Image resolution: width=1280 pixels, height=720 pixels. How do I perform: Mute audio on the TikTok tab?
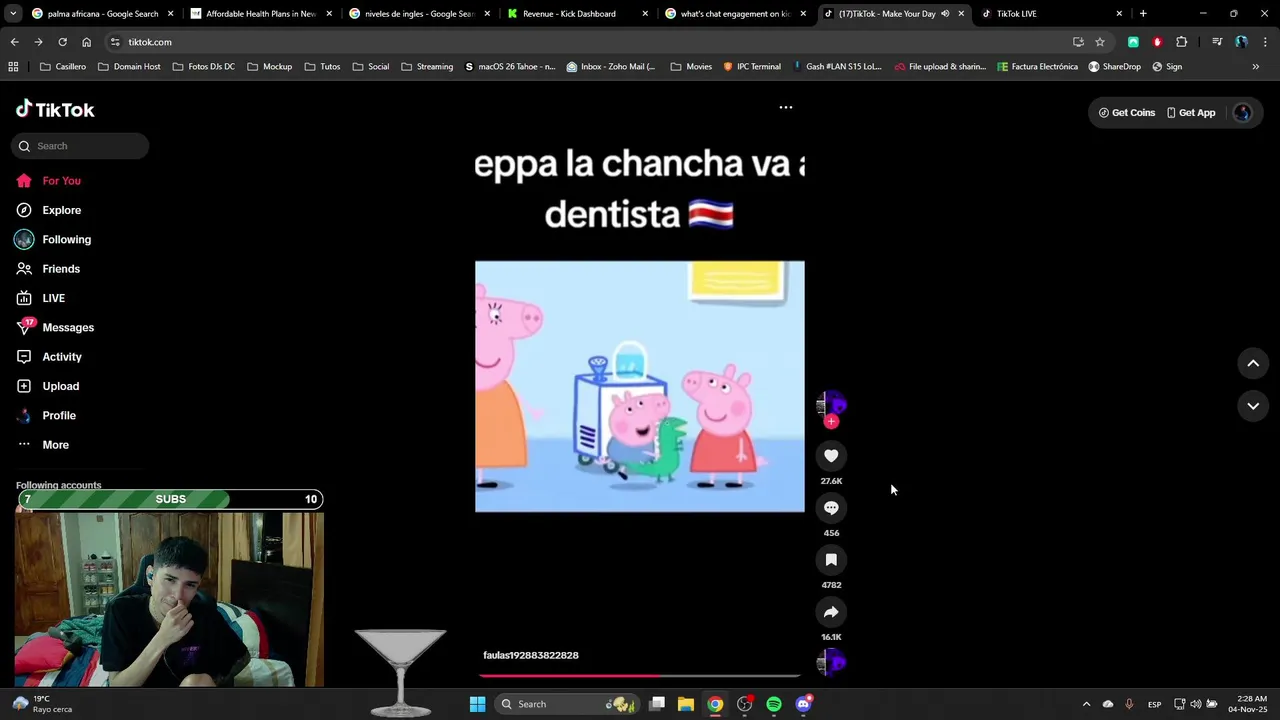pos(945,14)
